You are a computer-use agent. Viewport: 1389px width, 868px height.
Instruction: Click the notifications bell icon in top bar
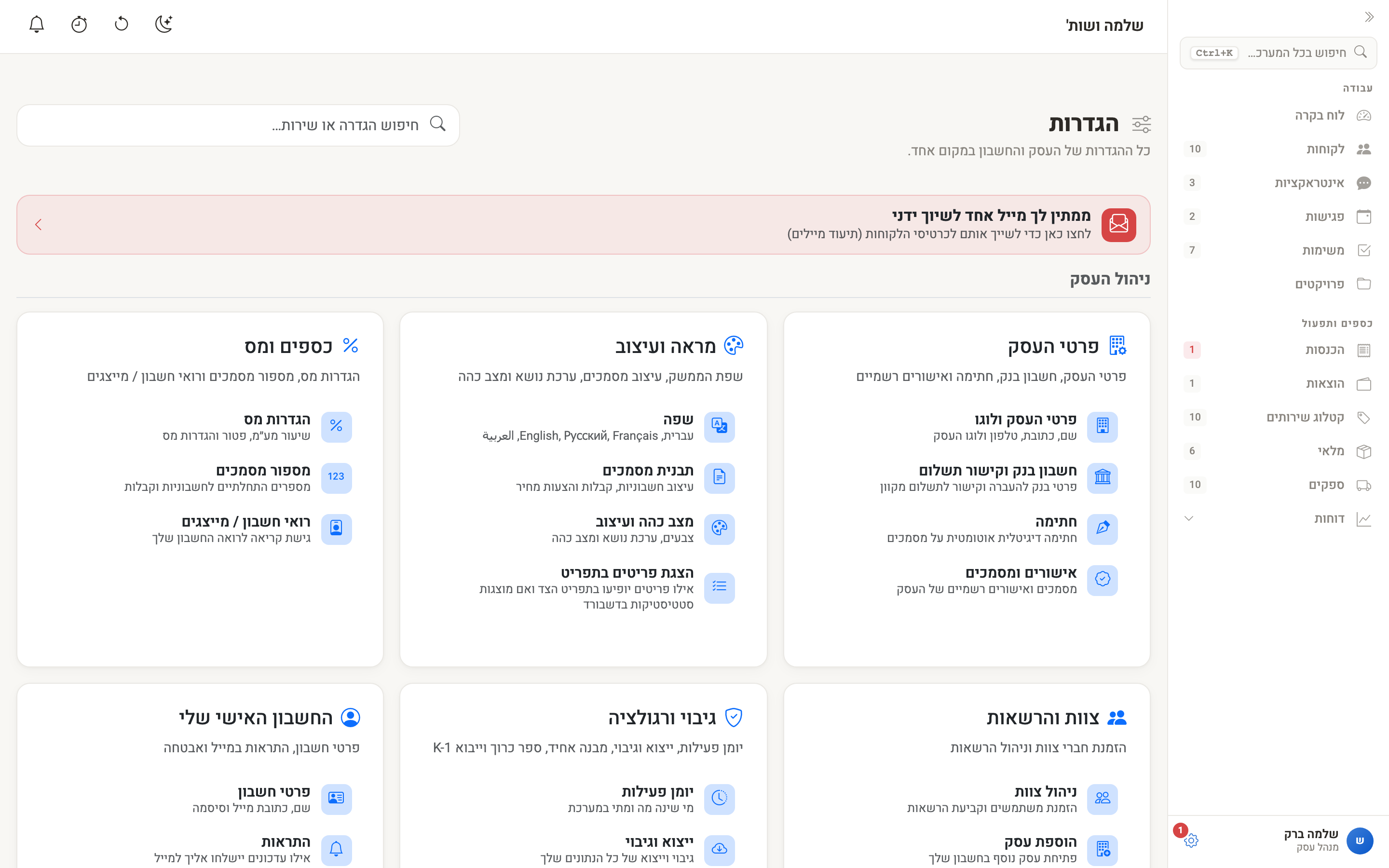37,24
